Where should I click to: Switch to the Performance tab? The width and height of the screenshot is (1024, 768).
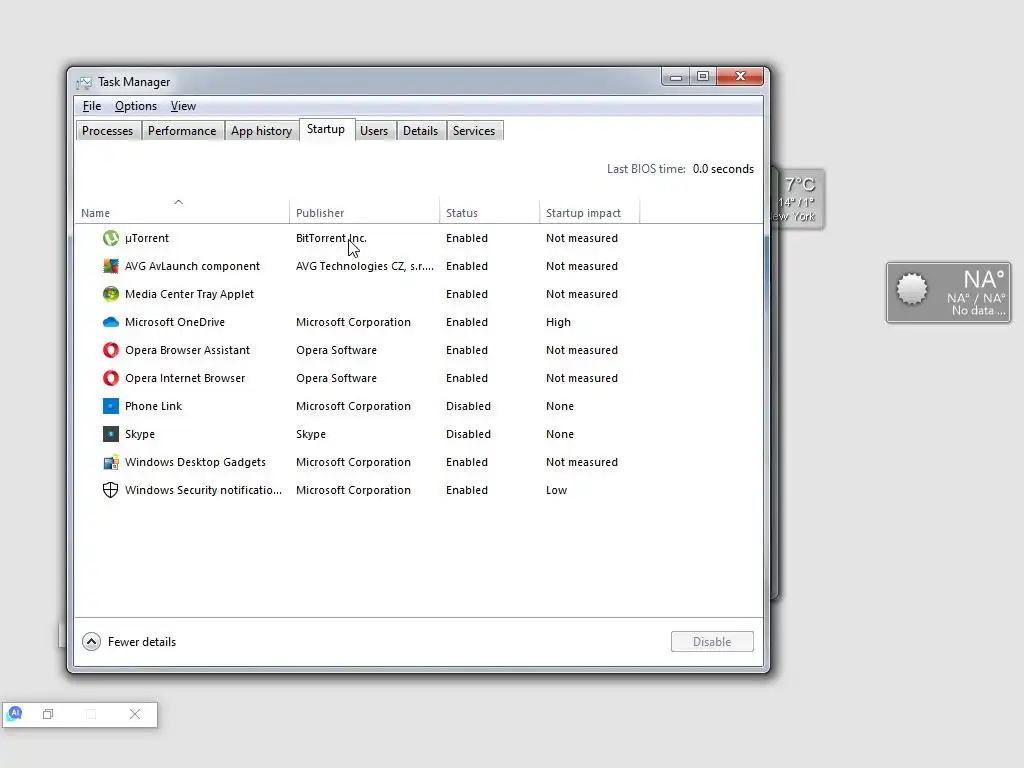tap(182, 131)
